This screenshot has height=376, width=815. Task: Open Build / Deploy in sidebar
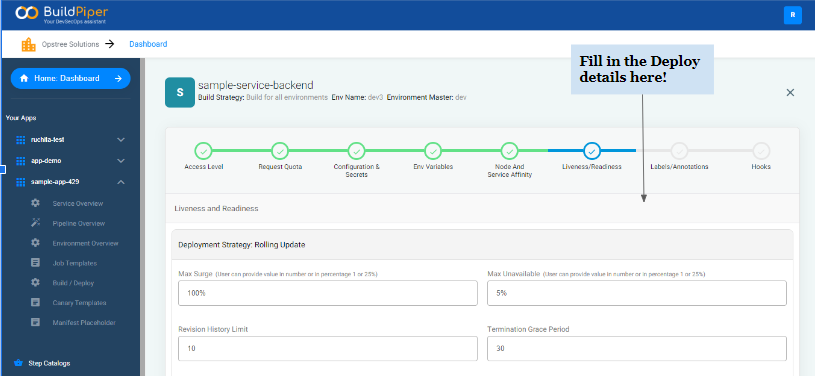73,283
